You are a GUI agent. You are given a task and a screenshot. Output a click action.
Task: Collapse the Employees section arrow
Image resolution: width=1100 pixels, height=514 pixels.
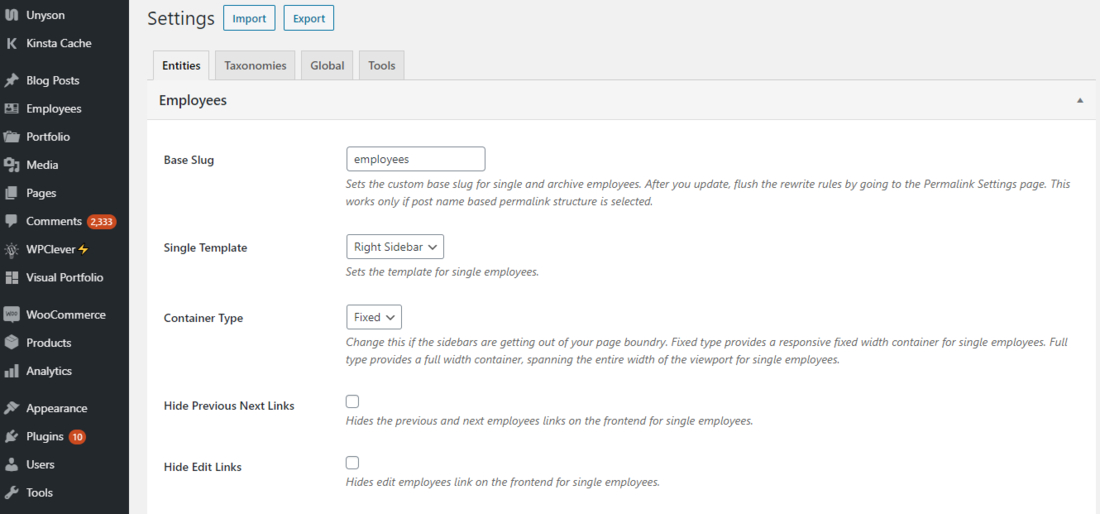1080,100
